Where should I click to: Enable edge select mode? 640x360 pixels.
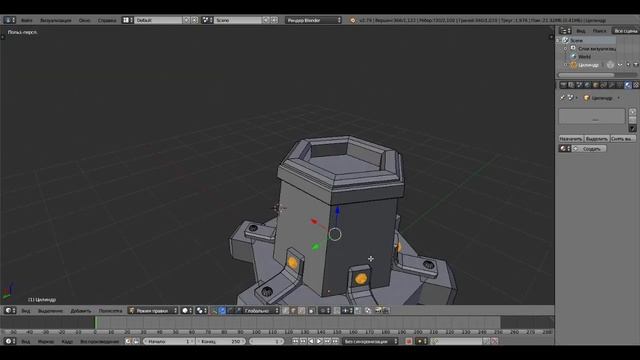coord(293,311)
